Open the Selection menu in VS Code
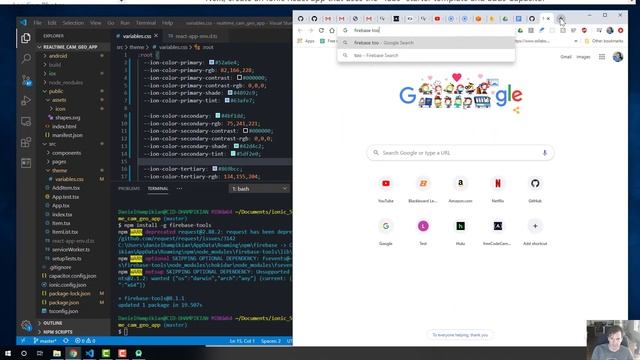 73,23
